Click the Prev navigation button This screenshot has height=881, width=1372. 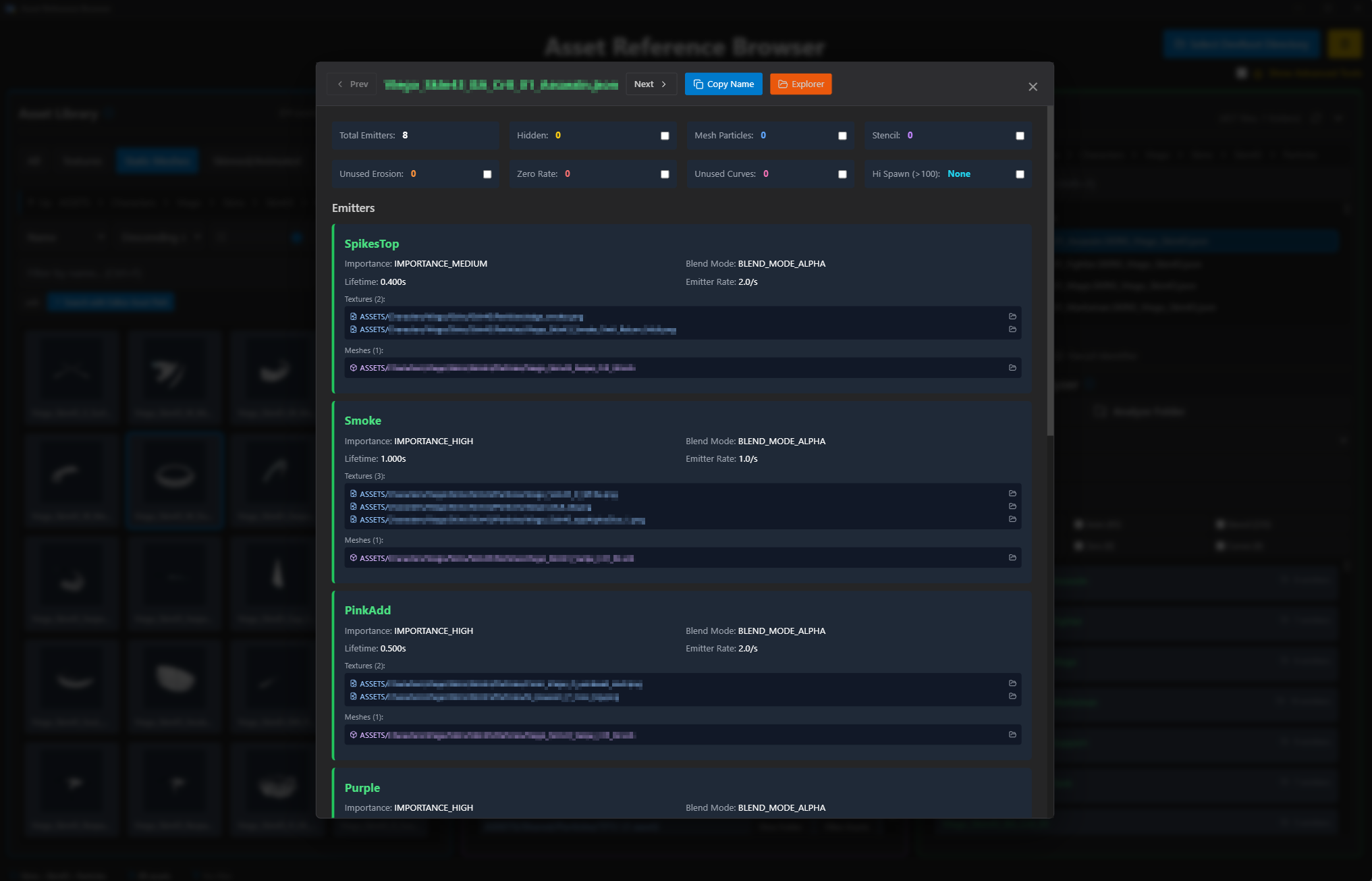click(x=351, y=84)
